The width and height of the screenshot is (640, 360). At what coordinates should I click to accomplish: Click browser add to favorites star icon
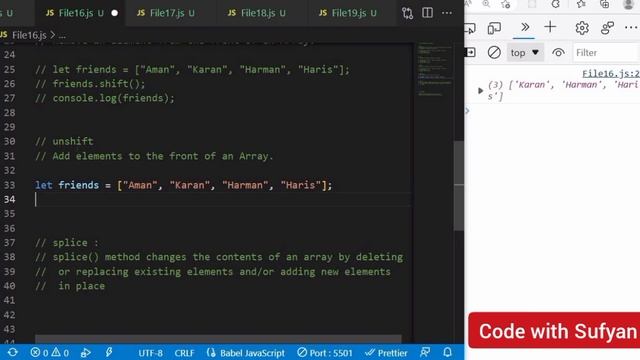tap(506, 4)
